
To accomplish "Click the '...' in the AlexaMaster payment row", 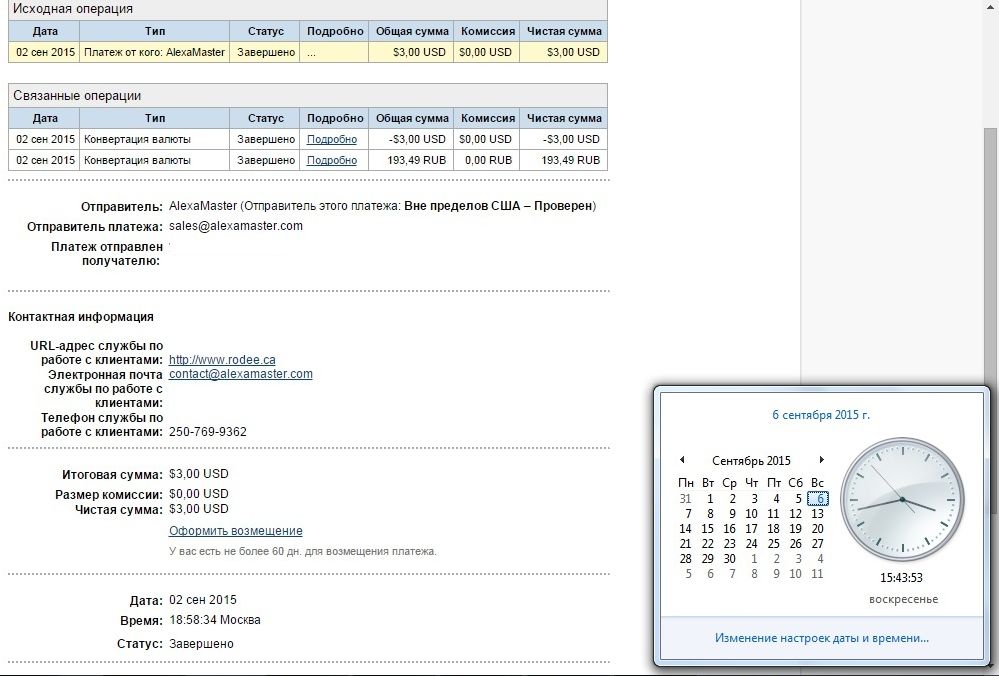I will click(311, 52).
